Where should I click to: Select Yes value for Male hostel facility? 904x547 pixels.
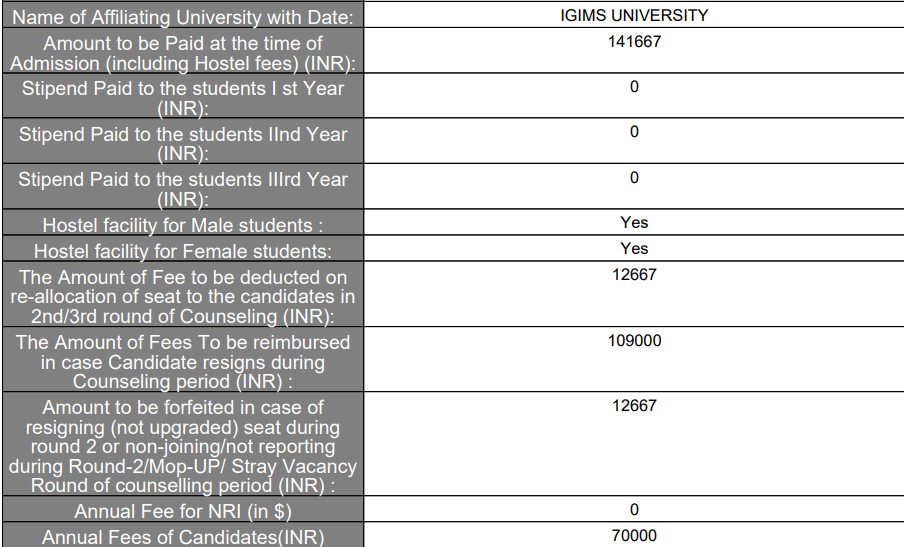[634, 223]
